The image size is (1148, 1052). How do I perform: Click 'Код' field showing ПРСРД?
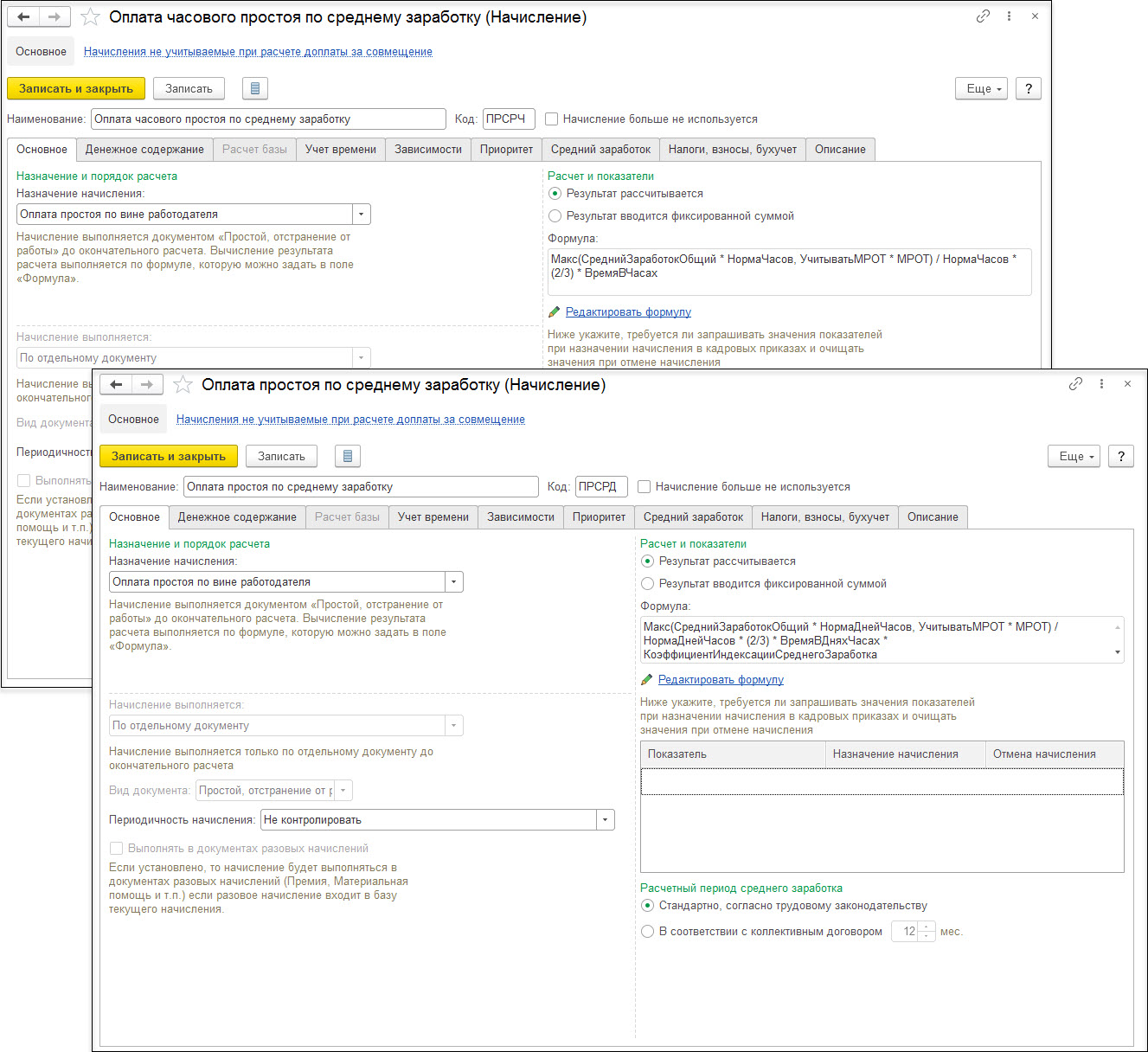pyautogui.click(x=601, y=487)
